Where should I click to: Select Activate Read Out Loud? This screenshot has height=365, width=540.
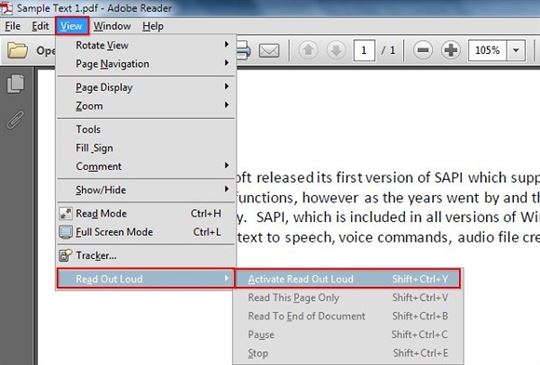click(x=347, y=279)
